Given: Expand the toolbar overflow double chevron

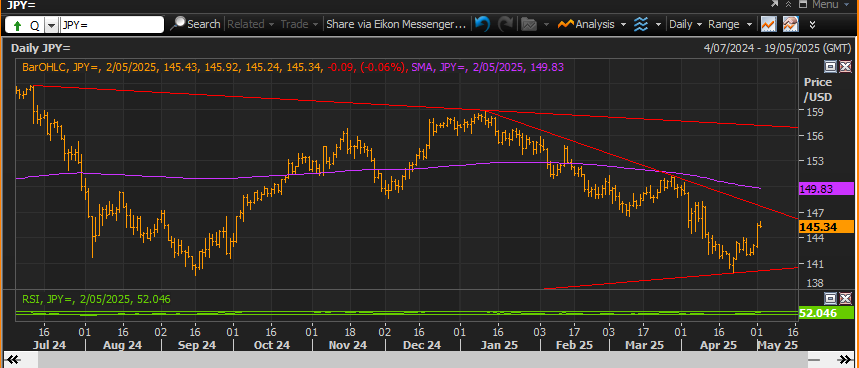Looking at the screenshot, I should 812,25.
